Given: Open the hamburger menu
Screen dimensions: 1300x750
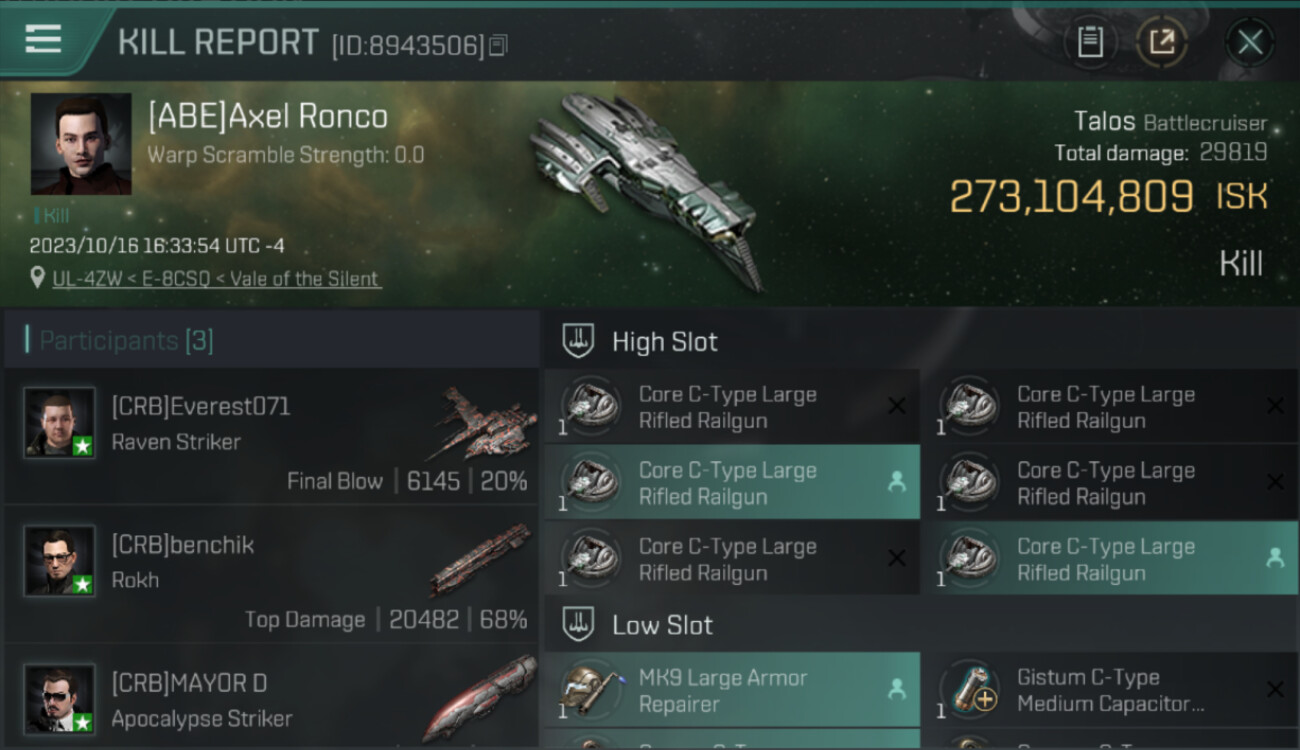Looking at the screenshot, I should [x=43, y=39].
